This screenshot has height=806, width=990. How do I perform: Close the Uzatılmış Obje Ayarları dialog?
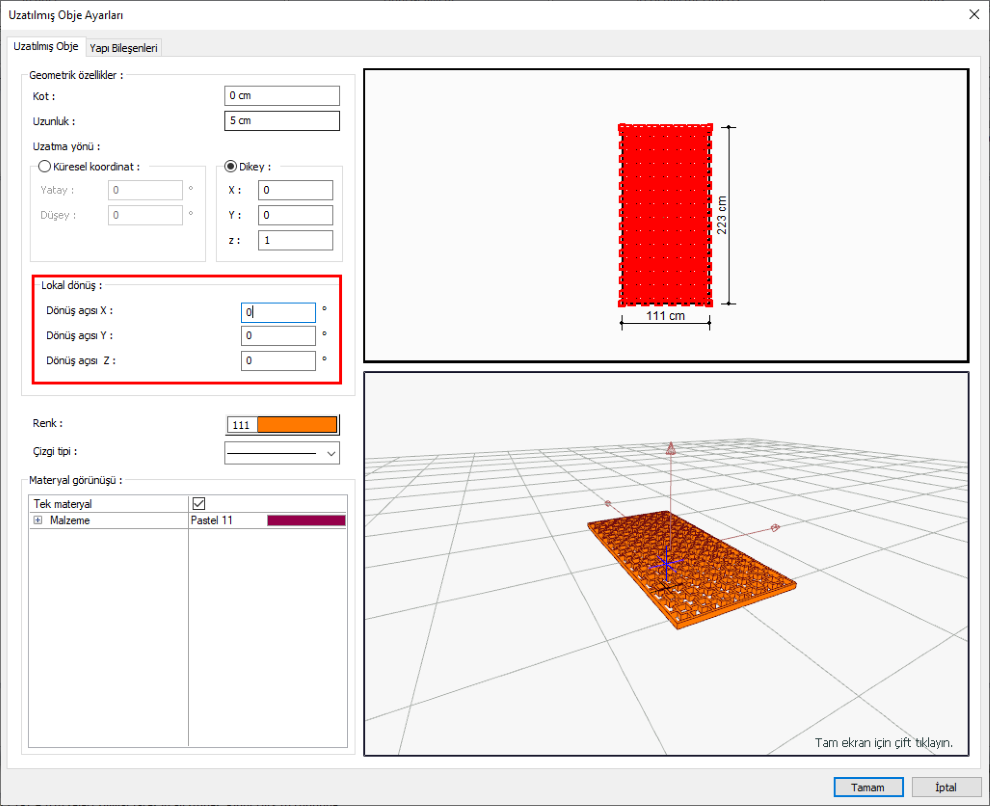[x=973, y=14]
